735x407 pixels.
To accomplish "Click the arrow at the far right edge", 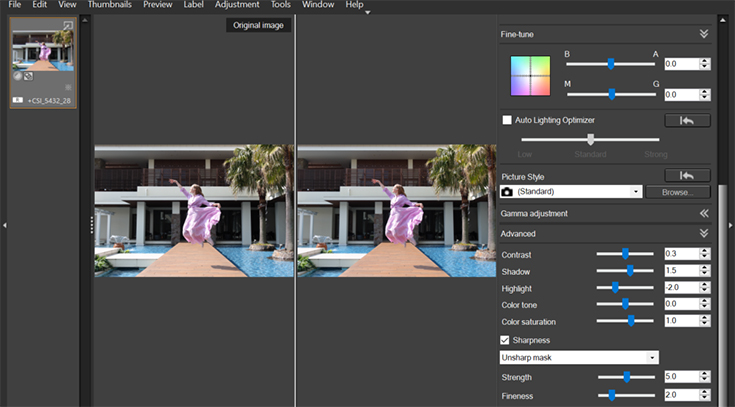I will 730,226.
